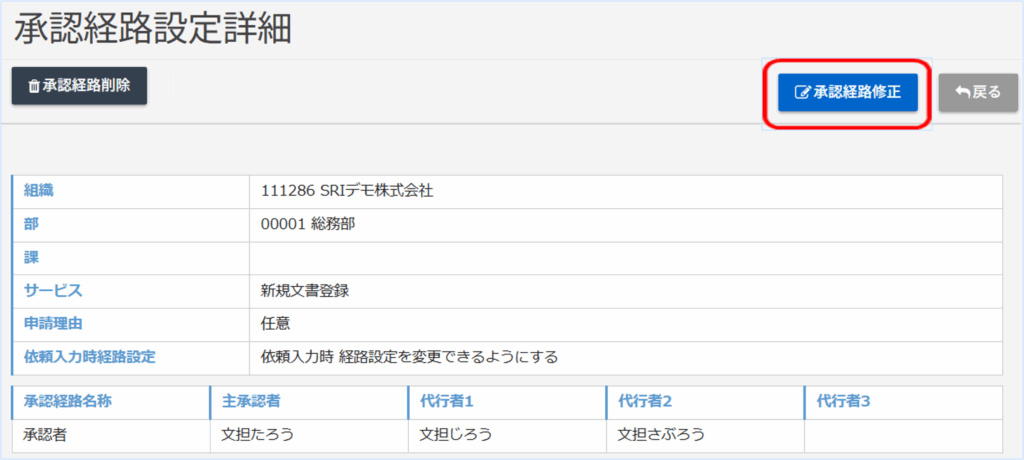Click the 主承認者 column header
This screenshot has height=460, width=1024.
[250, 401]
